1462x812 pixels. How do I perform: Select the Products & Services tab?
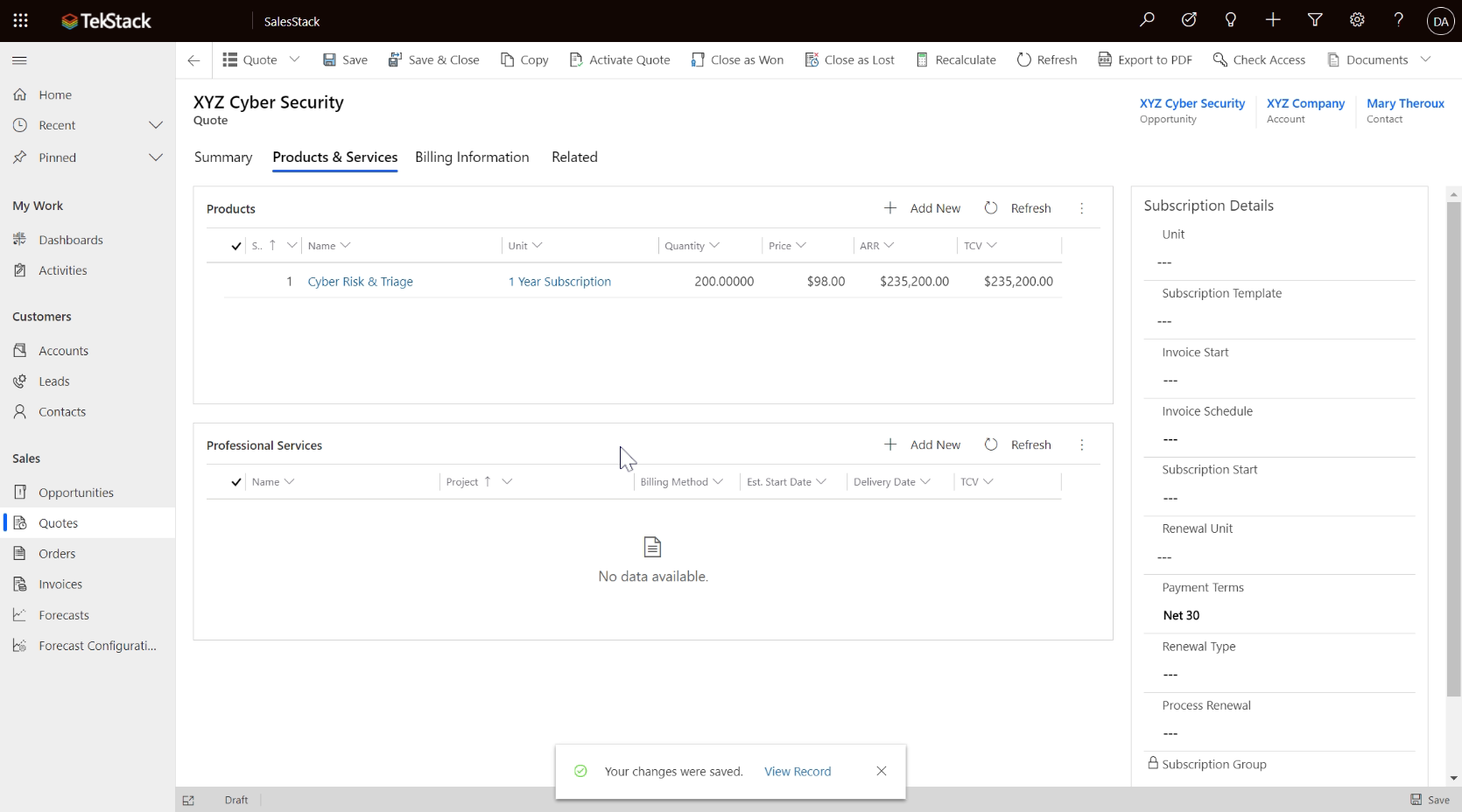click(x=335, y=157)
